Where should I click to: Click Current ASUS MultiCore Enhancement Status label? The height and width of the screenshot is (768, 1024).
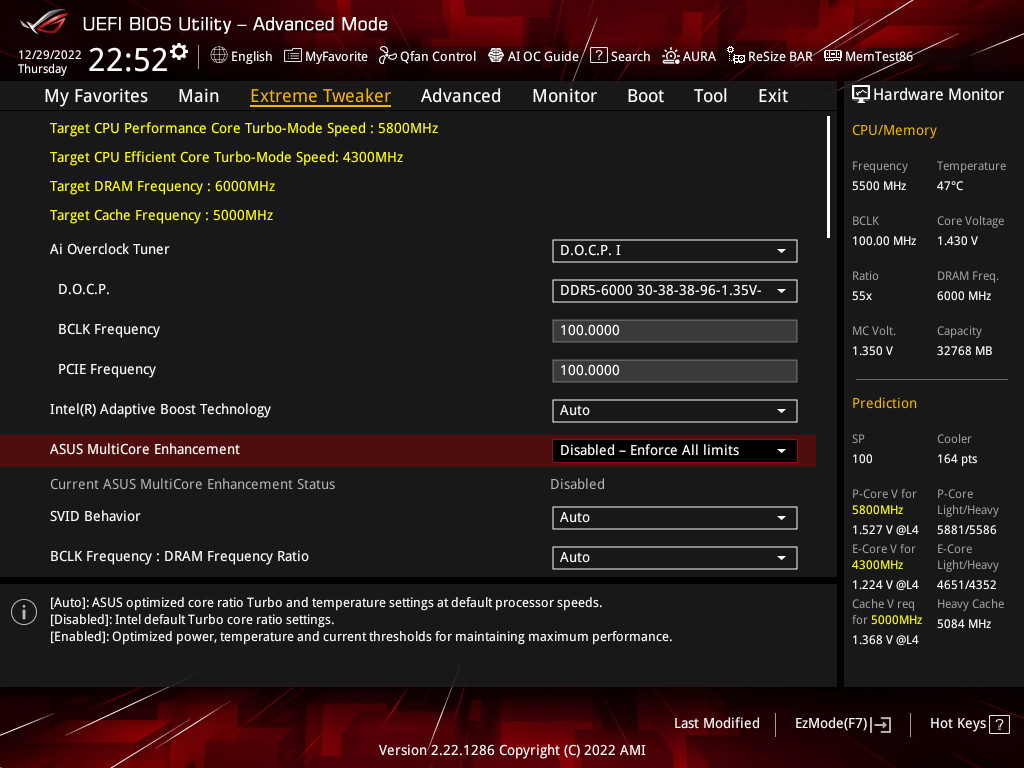click(x=192, y=484)
